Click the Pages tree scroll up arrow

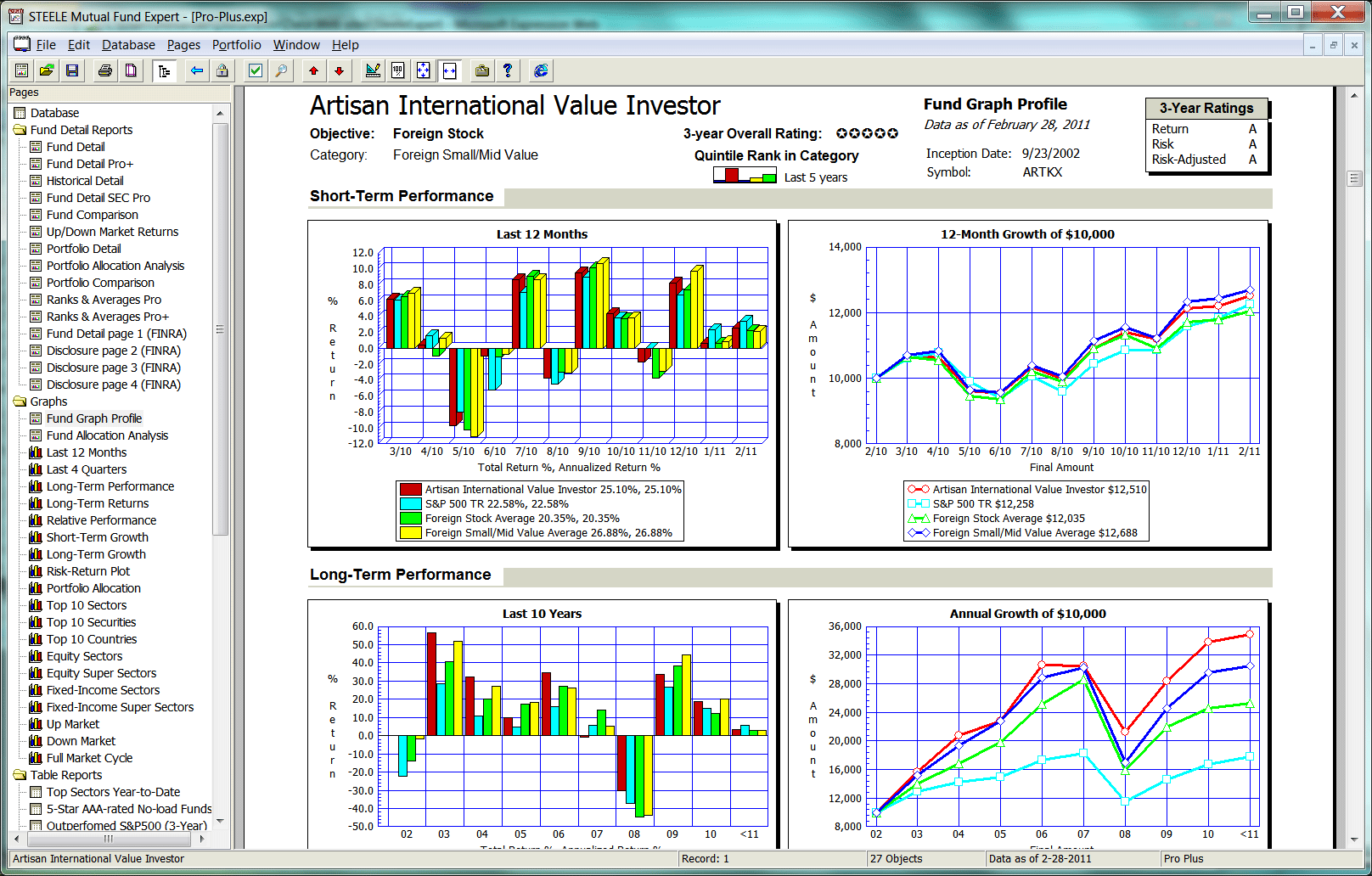click(221, 113)
